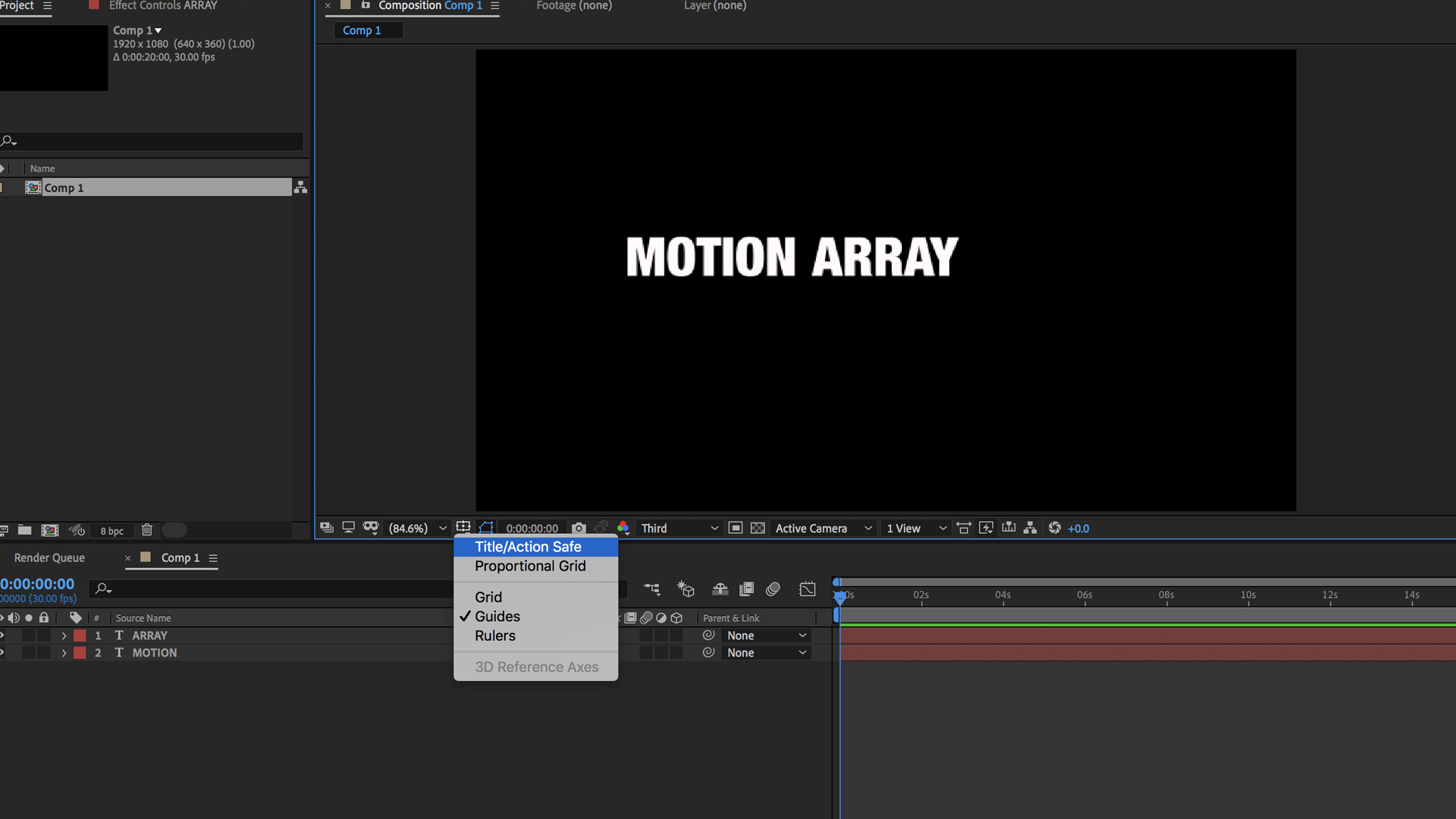Switch to the Footage tab
Screen dimensions: 1456x819
pos(573,5)
